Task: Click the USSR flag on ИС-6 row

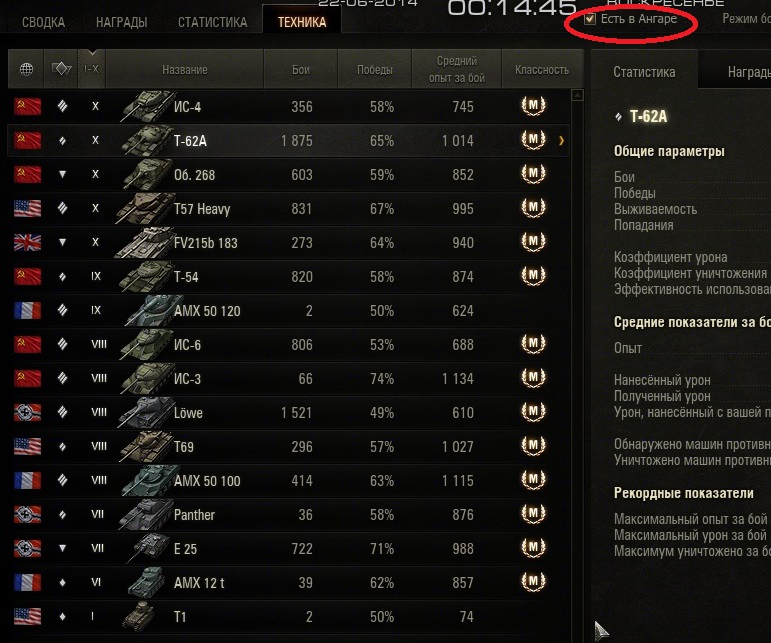Action: (28, 344)
